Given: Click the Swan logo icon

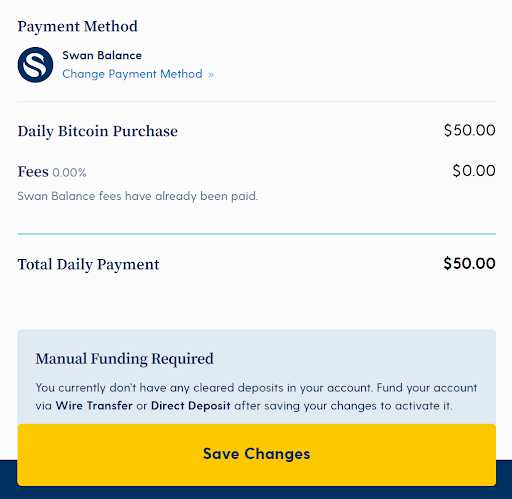Looking at the screenshot, I should click(35, 65).
